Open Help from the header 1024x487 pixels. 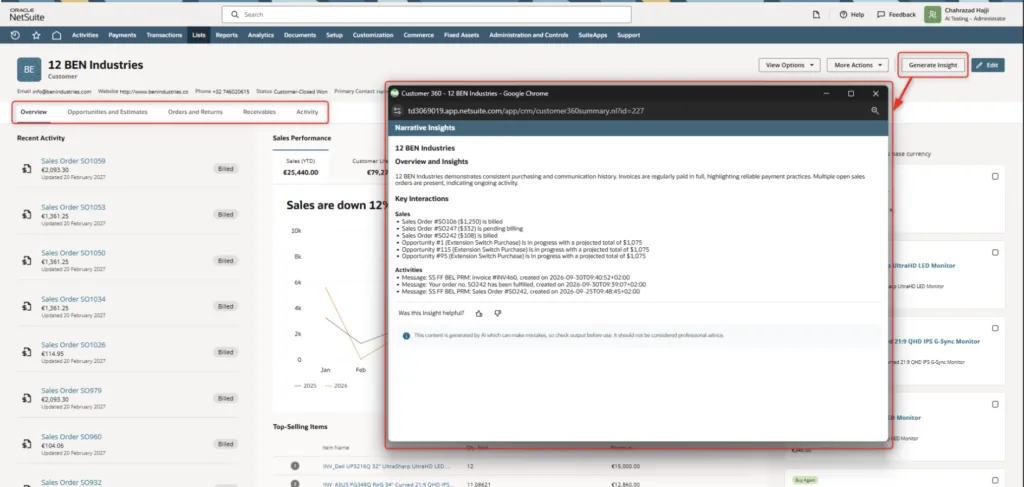pyautogui.click(x=852, y=14)
